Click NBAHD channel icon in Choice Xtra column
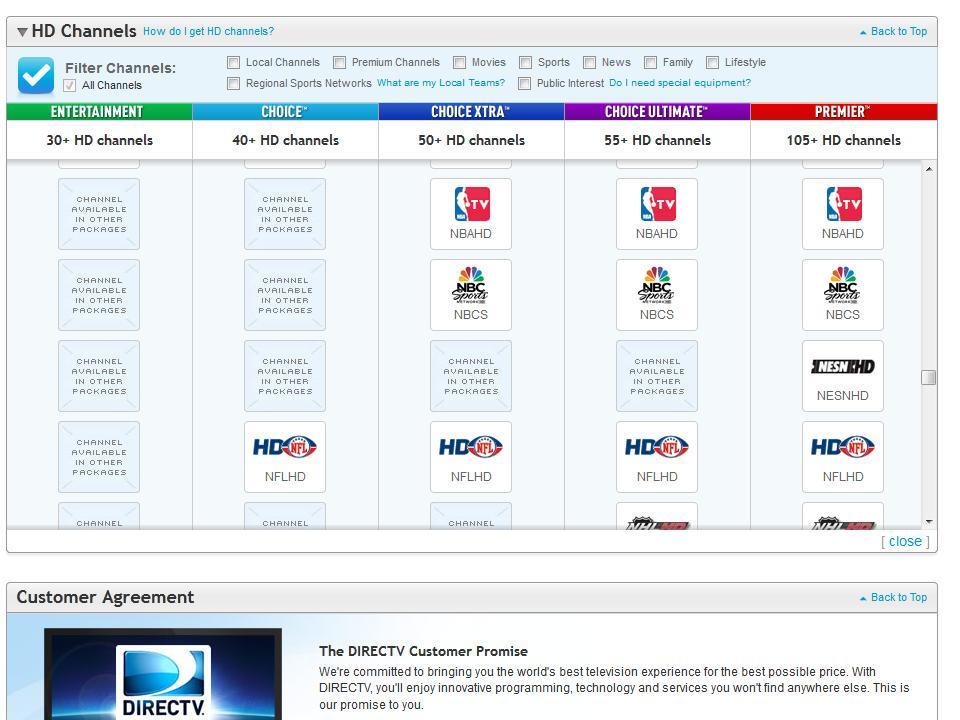This screenshot has width=960, height=720. pyautogui.click(x=471, y=213)
